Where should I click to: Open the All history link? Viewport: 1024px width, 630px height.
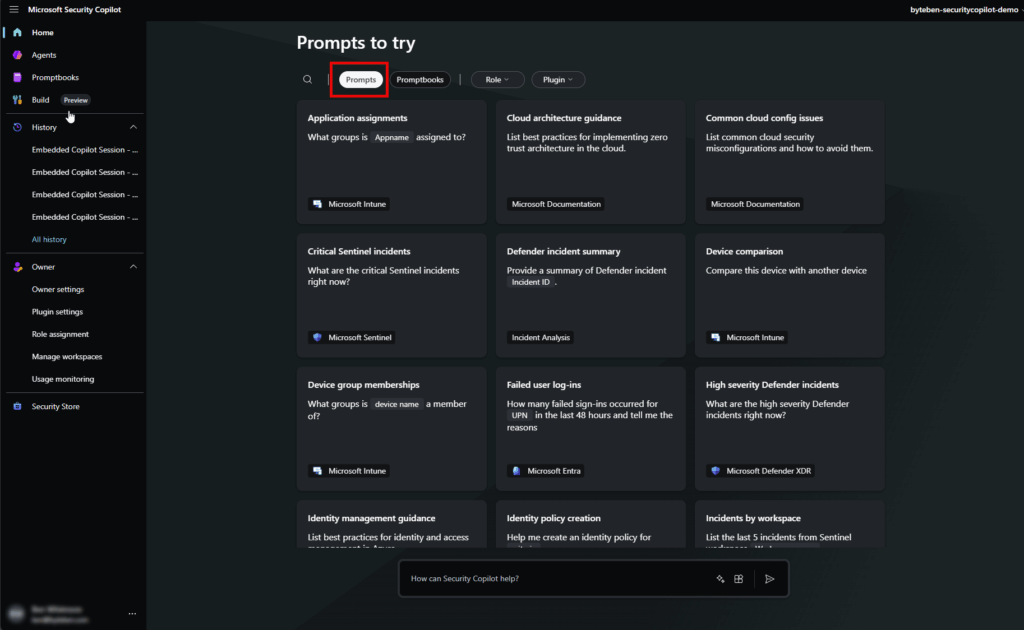(x=49, y=240)
